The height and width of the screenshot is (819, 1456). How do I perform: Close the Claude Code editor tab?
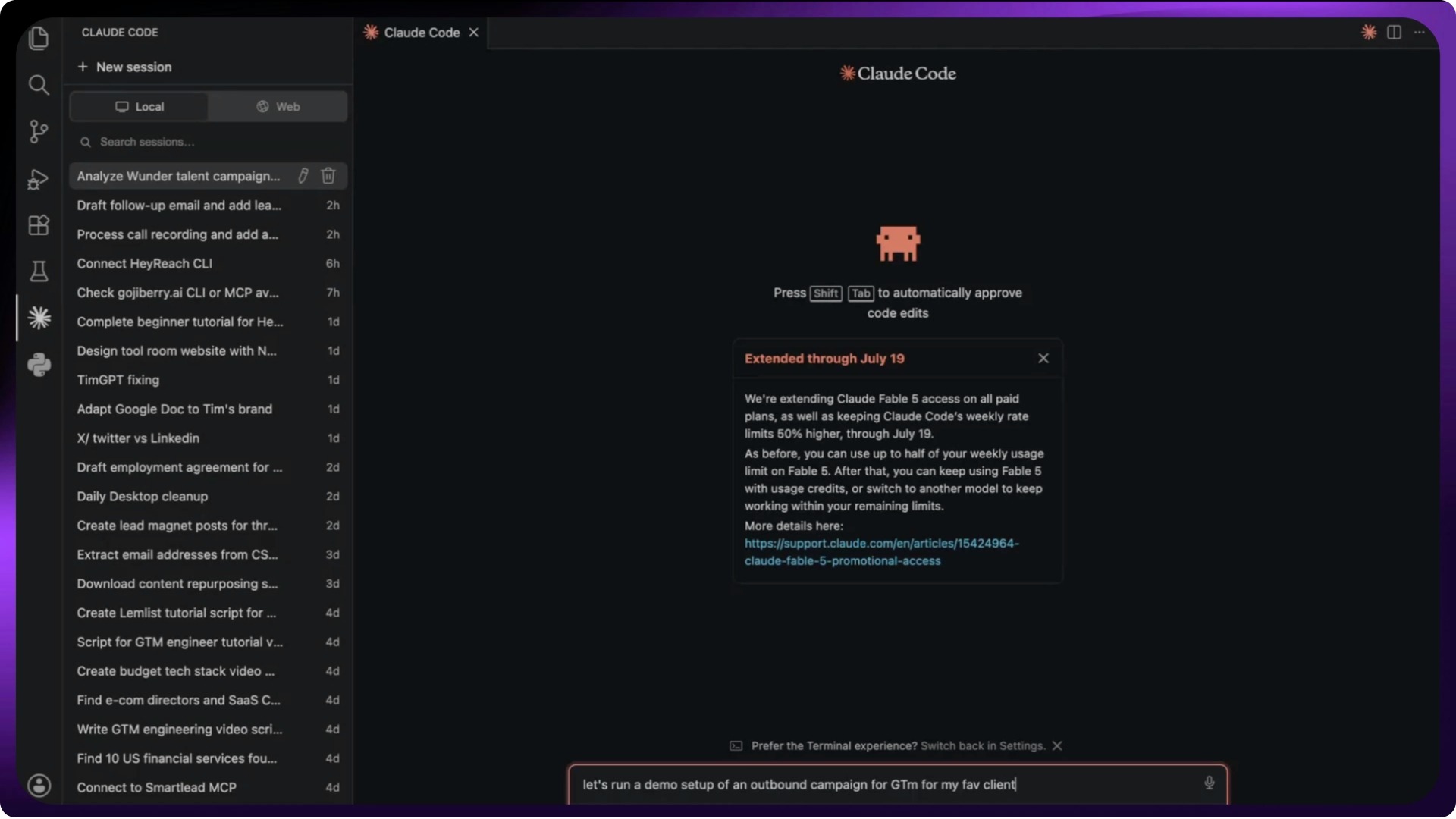coord(474,33)
